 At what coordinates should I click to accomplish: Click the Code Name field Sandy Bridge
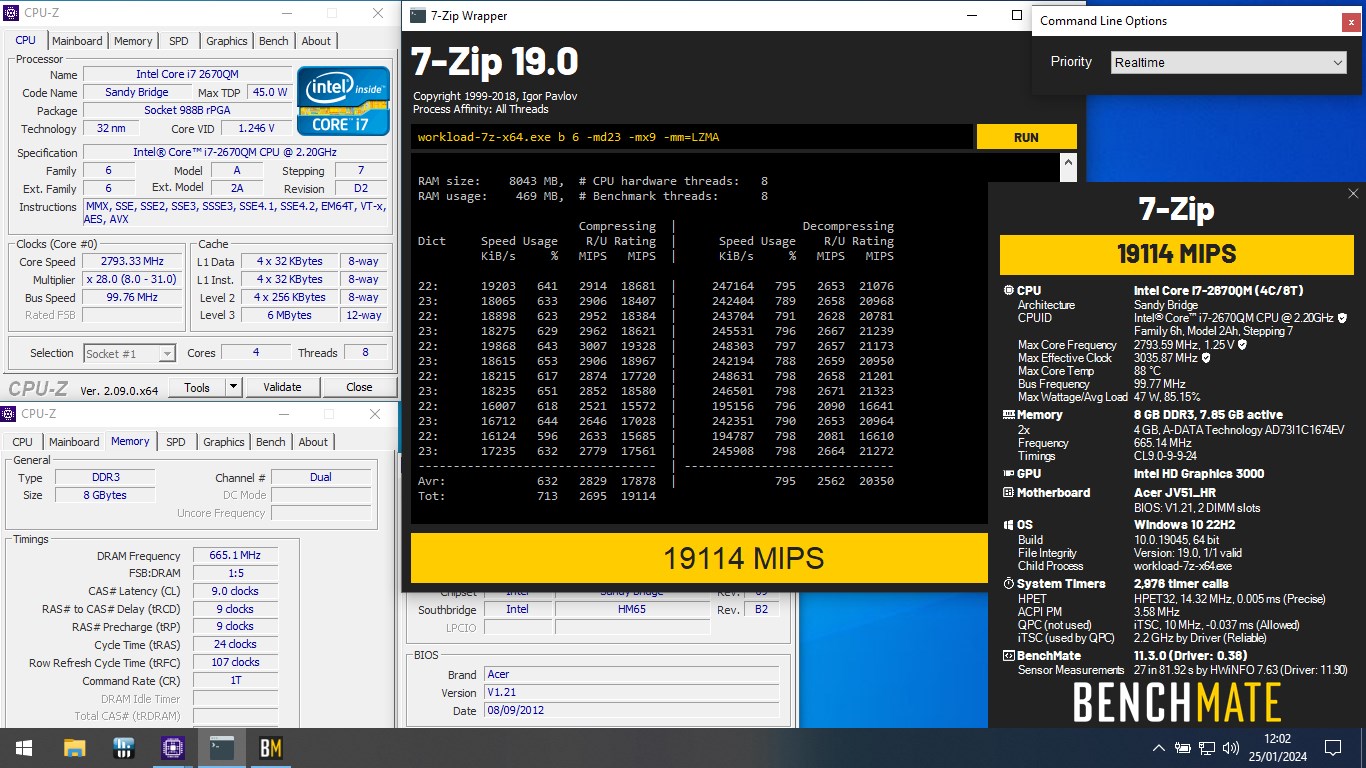click(137, 92)
